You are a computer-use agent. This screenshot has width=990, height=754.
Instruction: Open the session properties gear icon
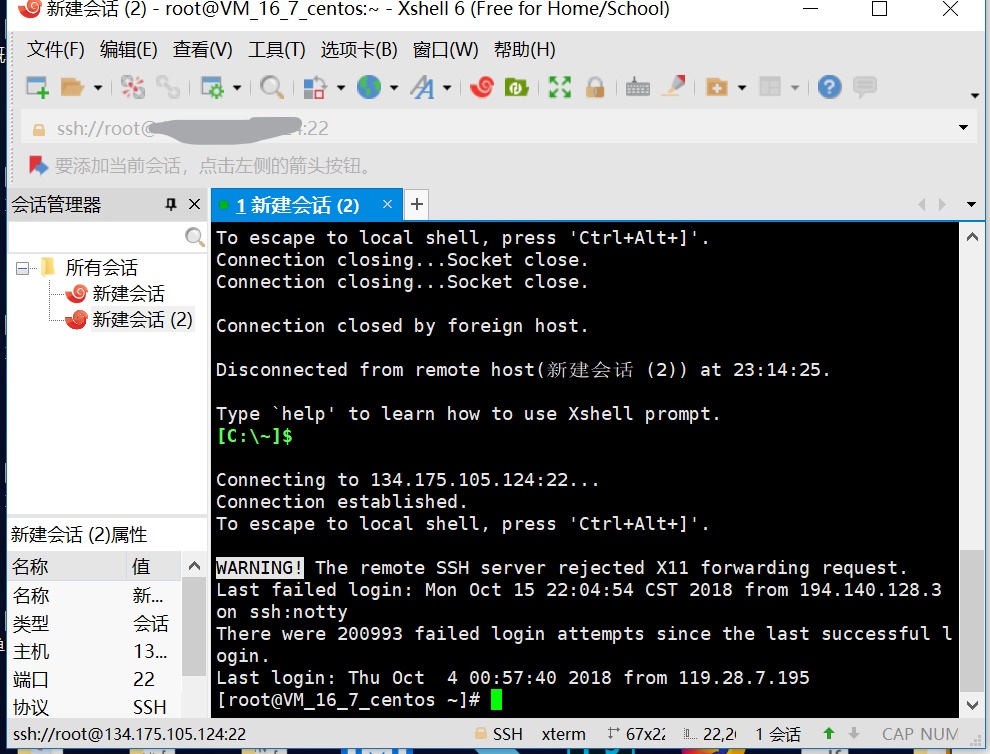(213, 87)
